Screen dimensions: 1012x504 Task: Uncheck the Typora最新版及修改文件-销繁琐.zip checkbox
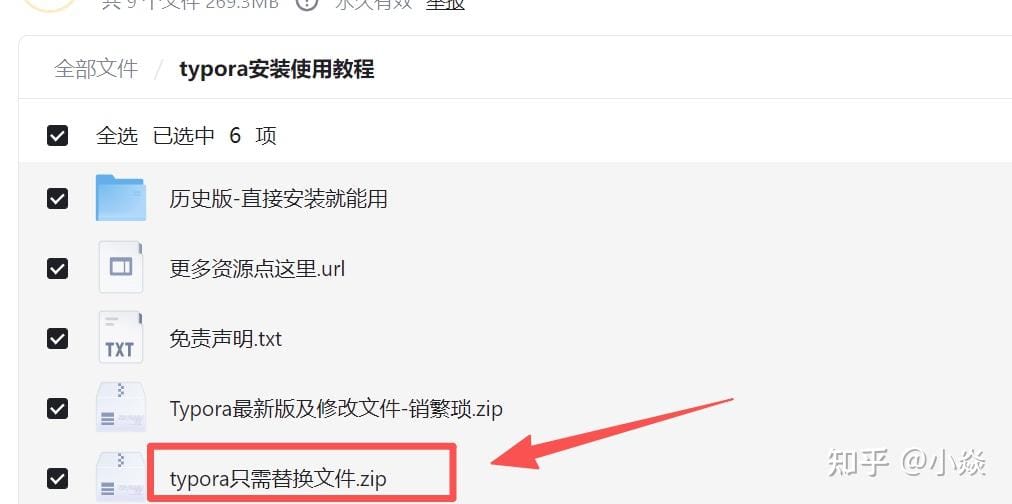pyautogui.click(x=57, y=408)
